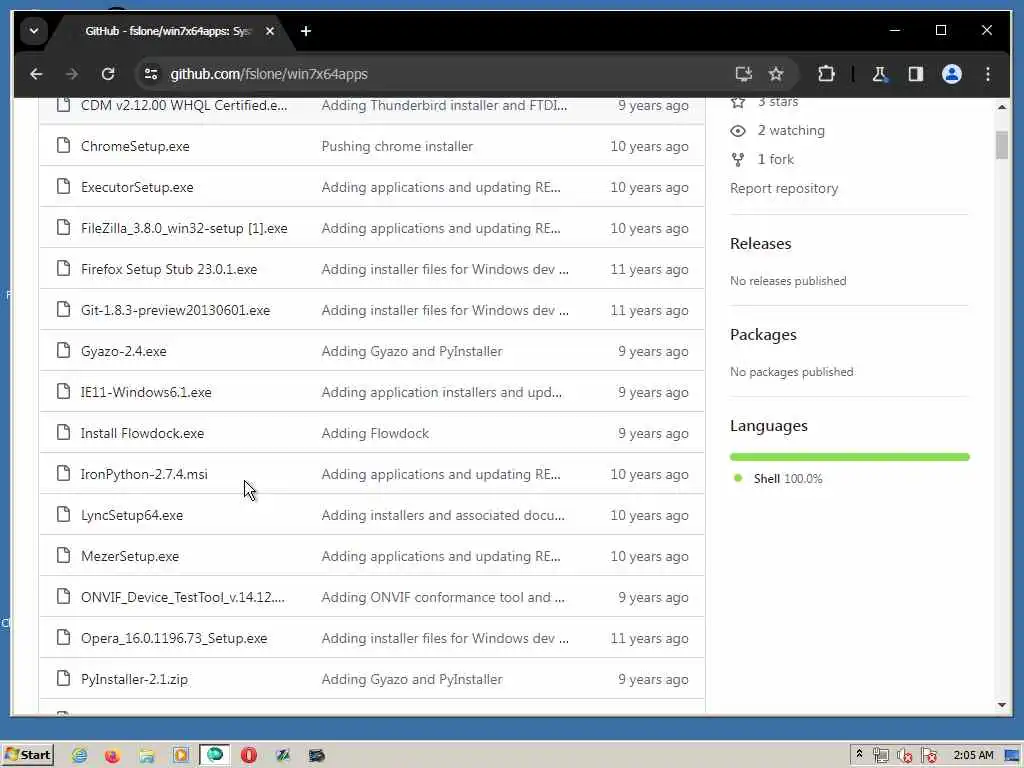Screen dimensions: 1024x768
Task: Open the Packages heading link
Action: pyautogui.click(x=763, y=334)
